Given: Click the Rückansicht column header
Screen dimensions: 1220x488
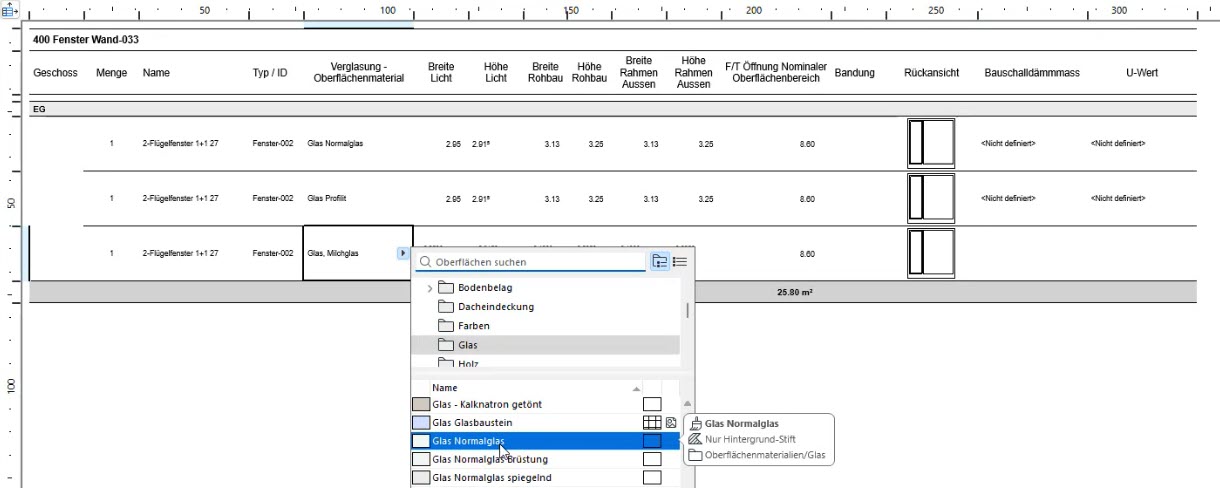Looking at the screenshot, I should (931, 73).
